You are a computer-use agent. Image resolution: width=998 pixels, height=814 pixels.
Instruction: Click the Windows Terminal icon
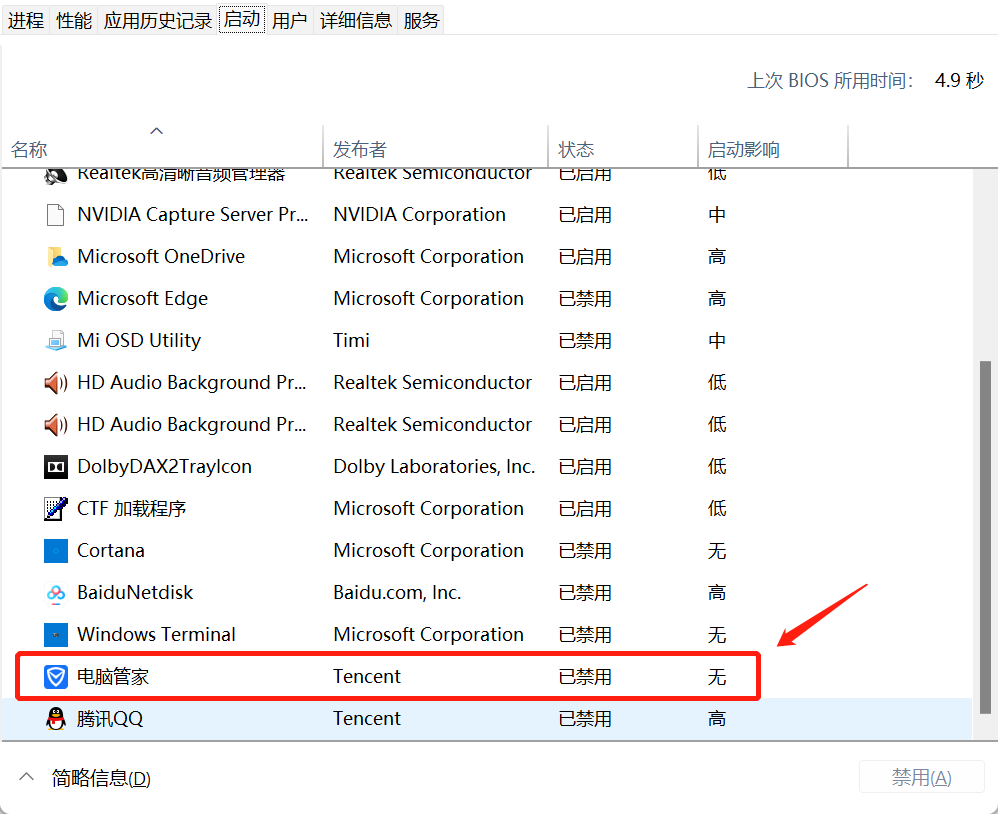click(x=56, y=635)
